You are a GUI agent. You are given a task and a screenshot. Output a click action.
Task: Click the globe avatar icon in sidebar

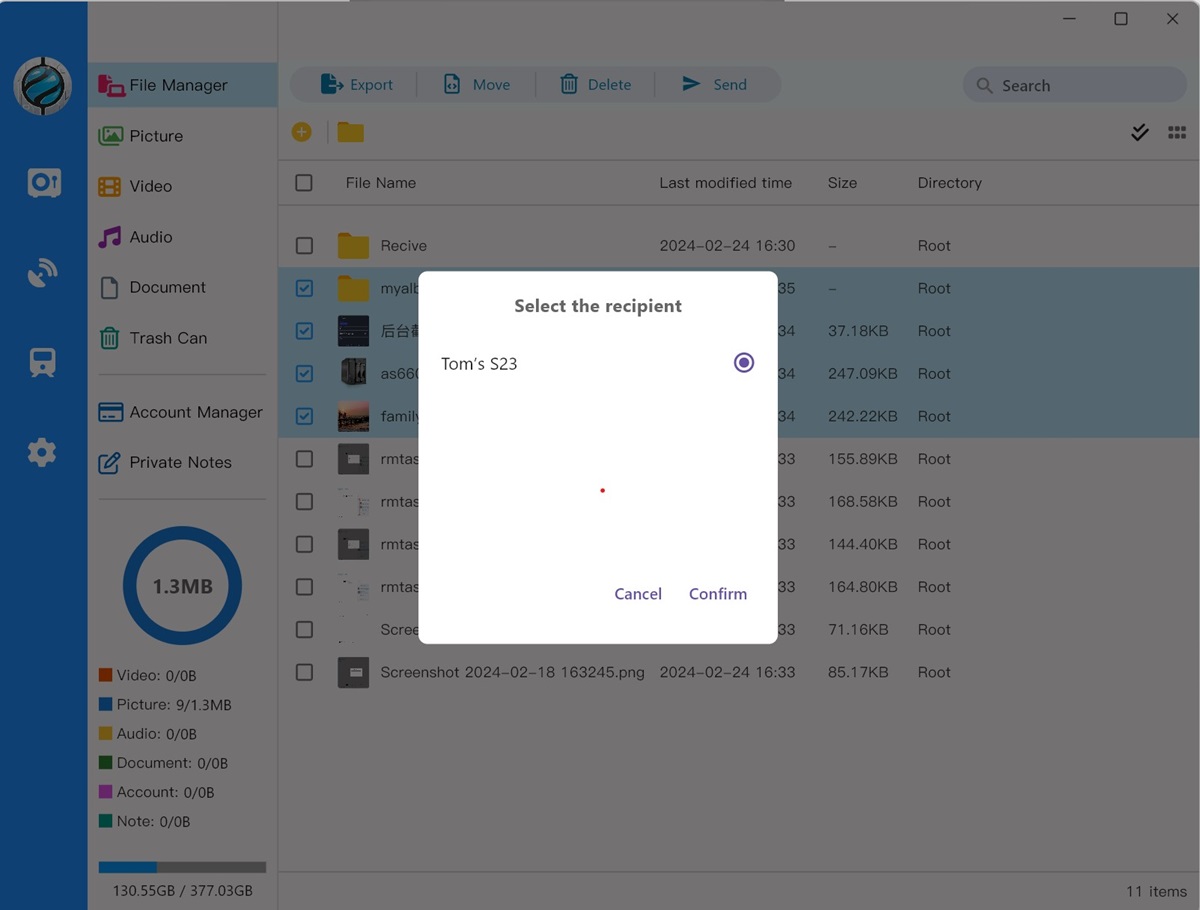pyautogui.click(x=42, y=86)
